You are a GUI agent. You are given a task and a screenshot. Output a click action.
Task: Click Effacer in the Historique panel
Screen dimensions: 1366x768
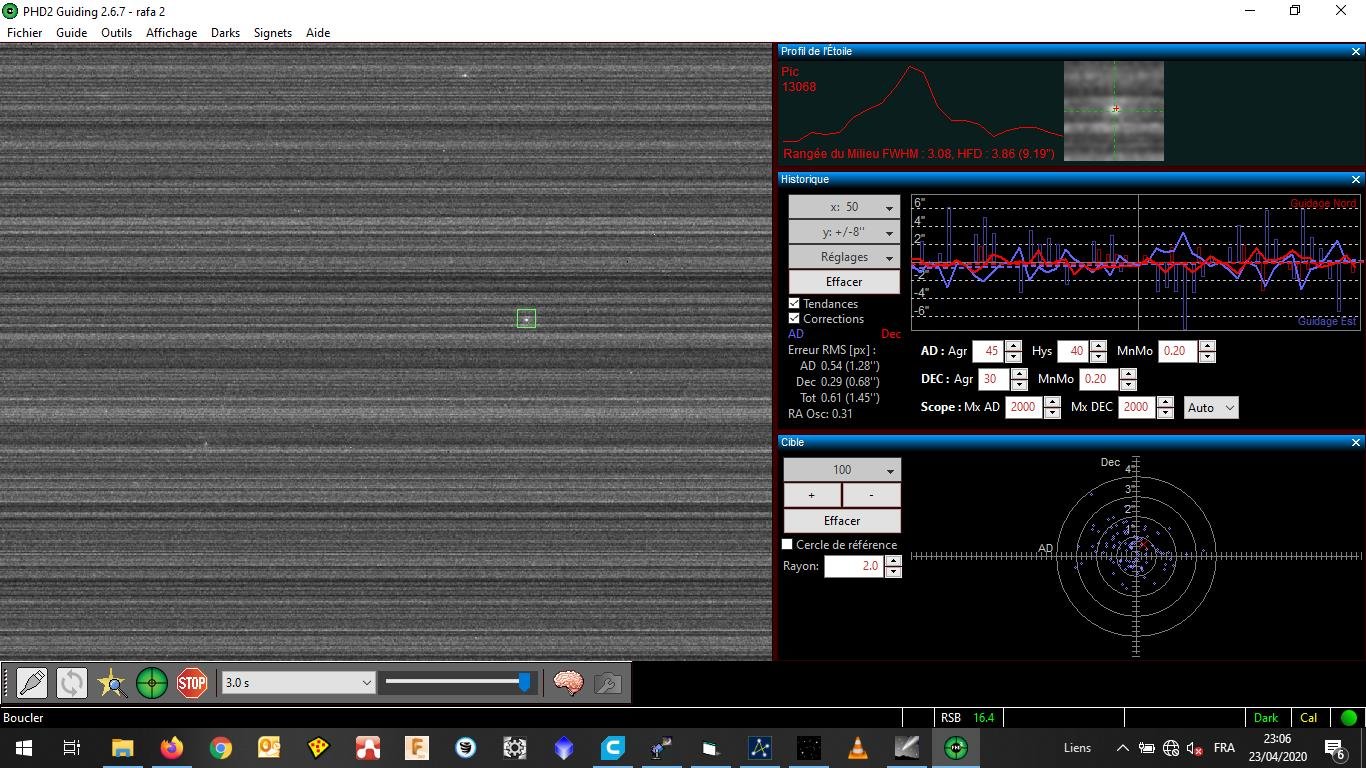[844, 282]
